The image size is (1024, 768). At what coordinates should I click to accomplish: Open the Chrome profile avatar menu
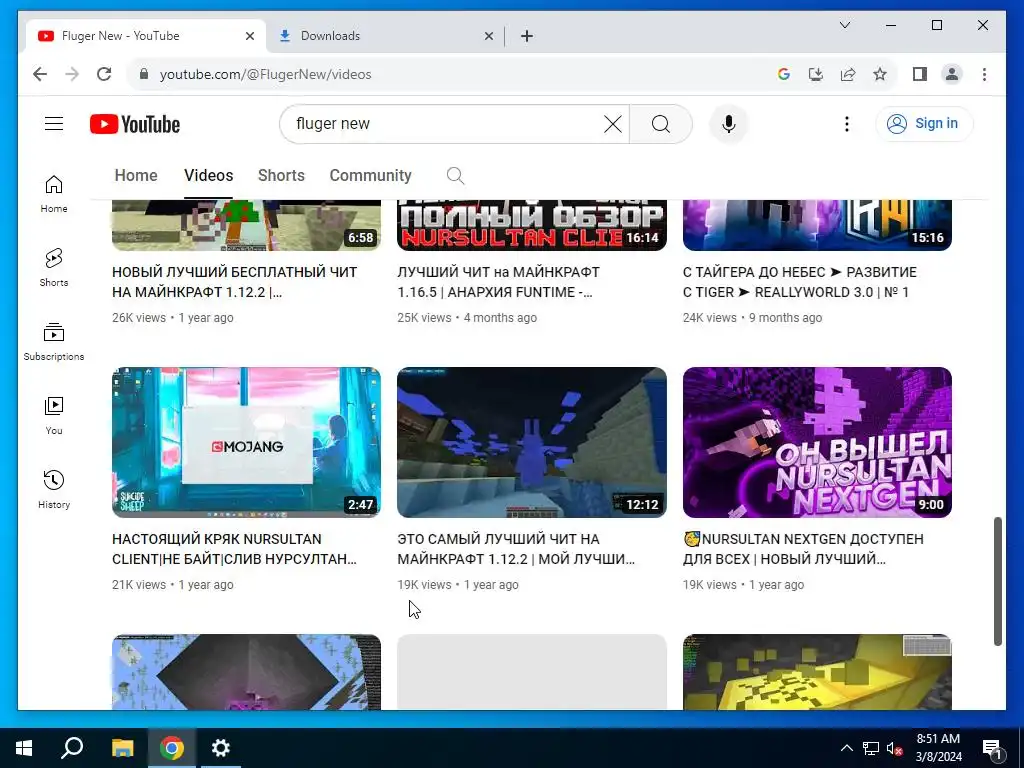point(952,74)
